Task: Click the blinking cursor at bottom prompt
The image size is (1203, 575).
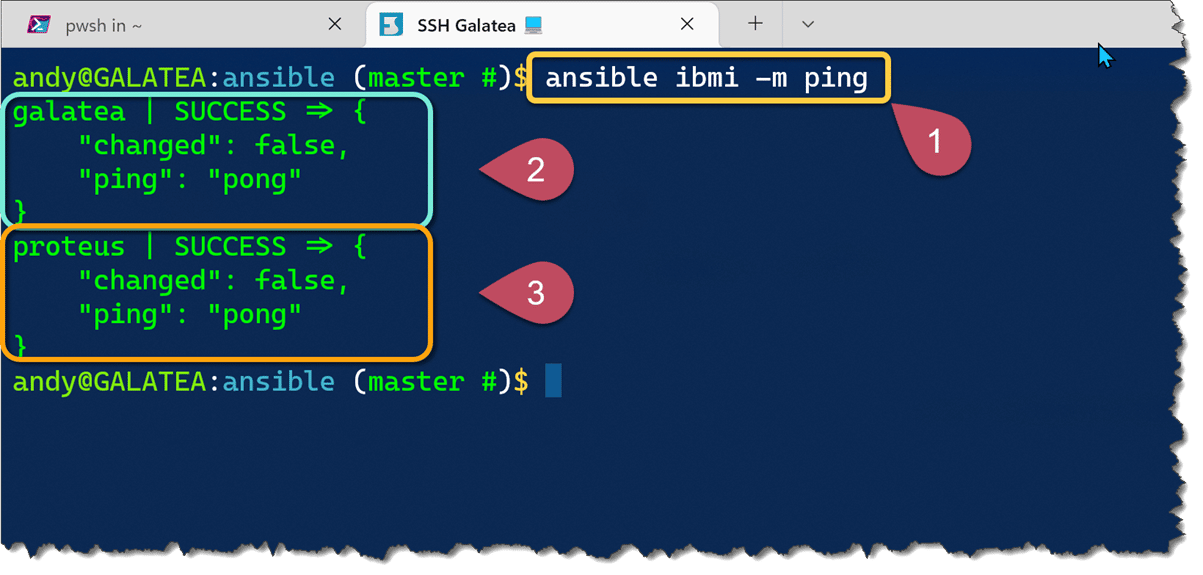Action: pos(553,381)
